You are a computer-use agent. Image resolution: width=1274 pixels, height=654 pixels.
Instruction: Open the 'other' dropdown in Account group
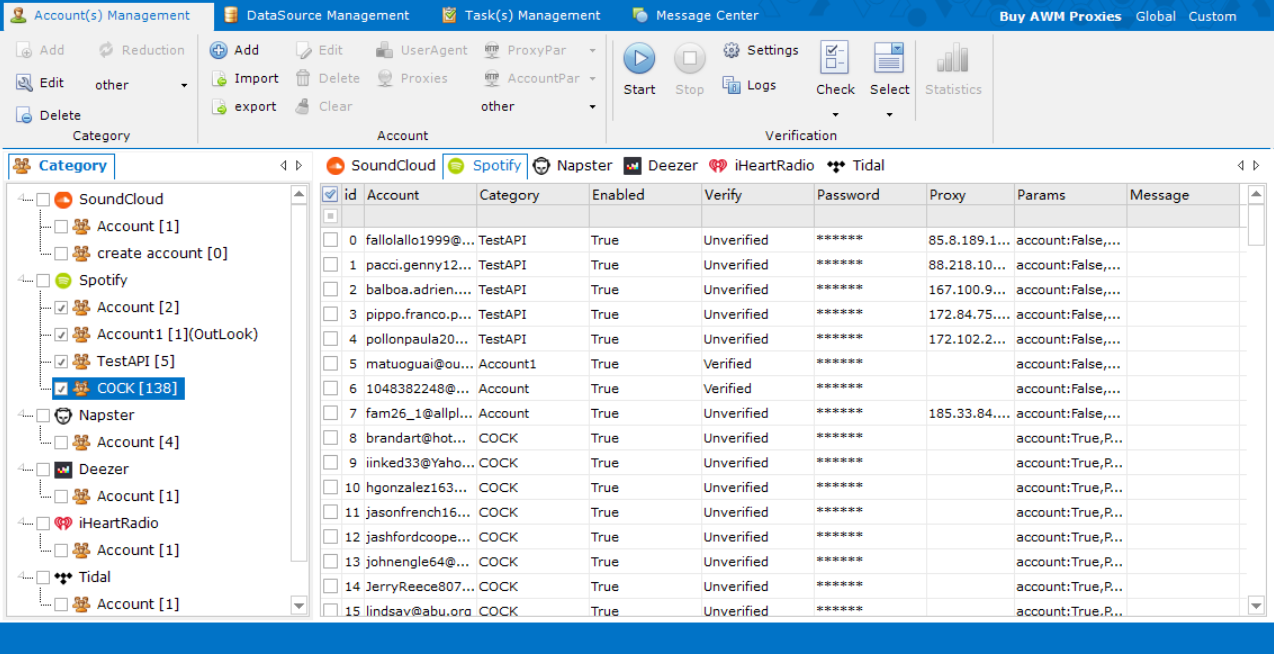point(538,106)
